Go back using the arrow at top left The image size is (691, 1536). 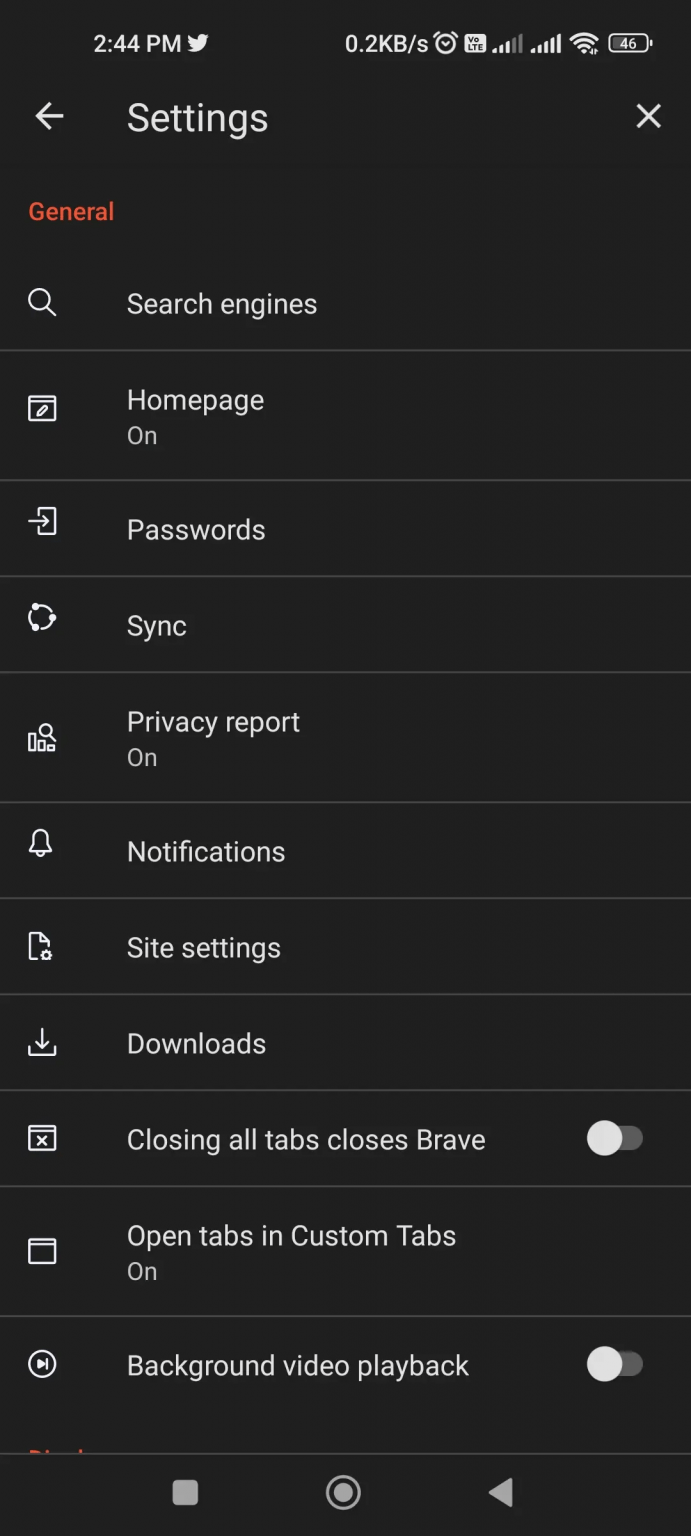(x=49, y=116)
